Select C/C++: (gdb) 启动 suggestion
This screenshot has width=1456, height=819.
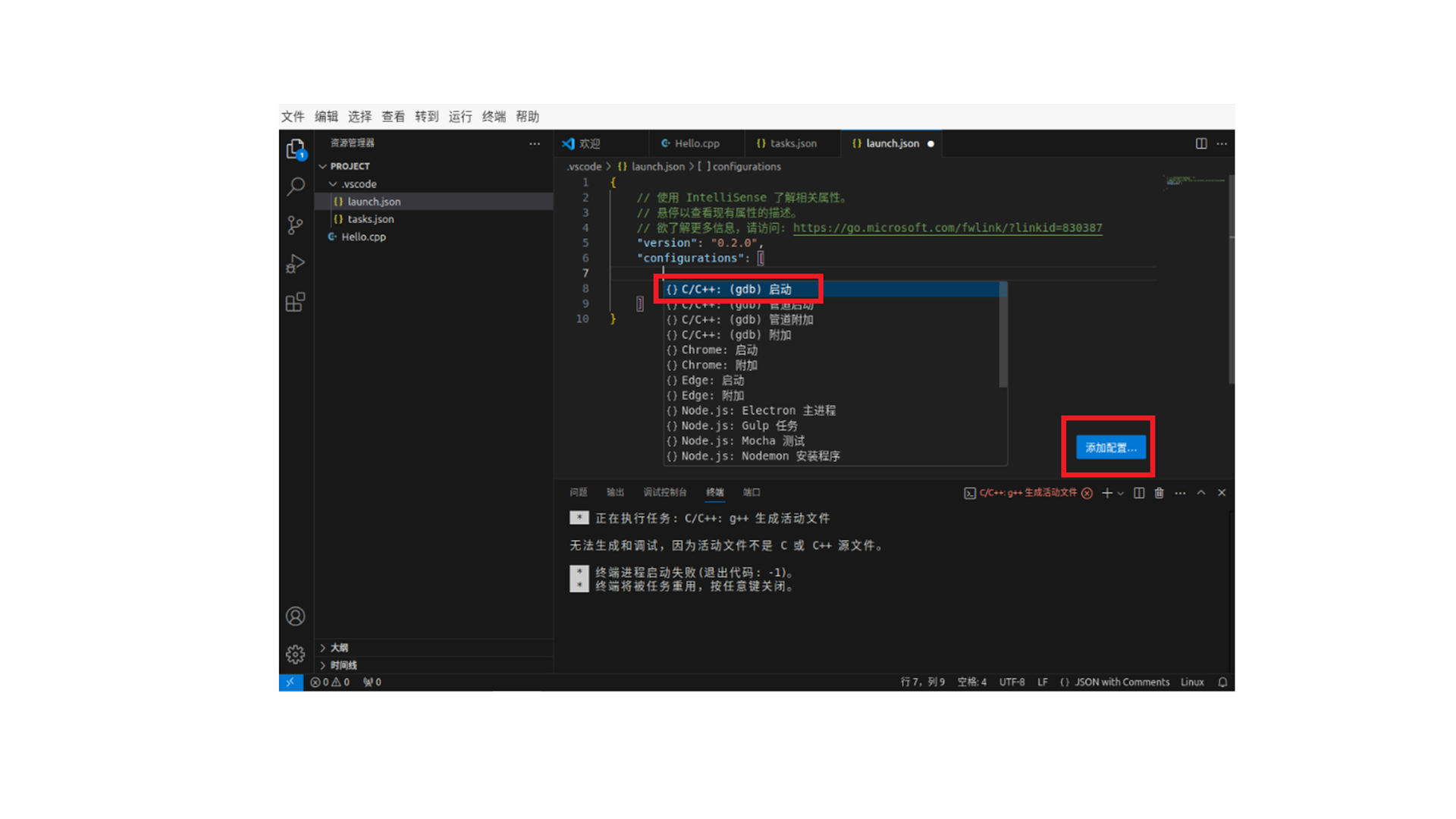pyautogui.click(x=736, y=290)
